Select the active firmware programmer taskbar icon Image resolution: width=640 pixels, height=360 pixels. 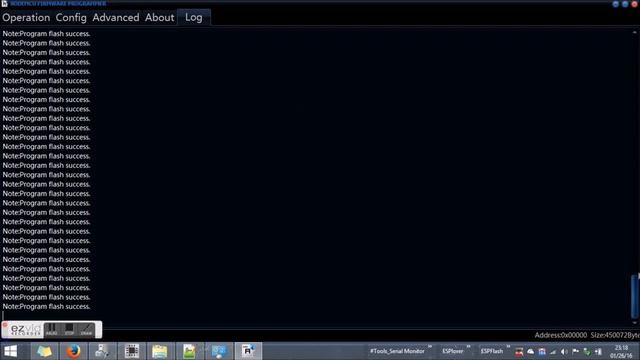click(248, 351)
